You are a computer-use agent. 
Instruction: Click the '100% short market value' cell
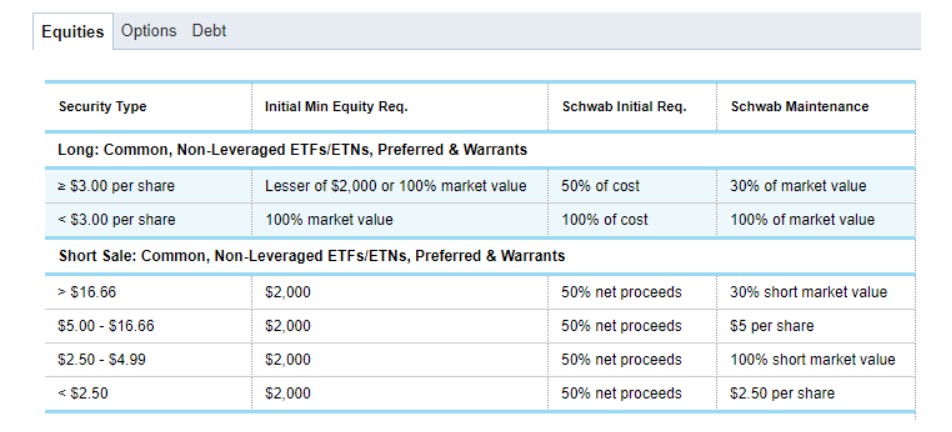click(813, 359)
